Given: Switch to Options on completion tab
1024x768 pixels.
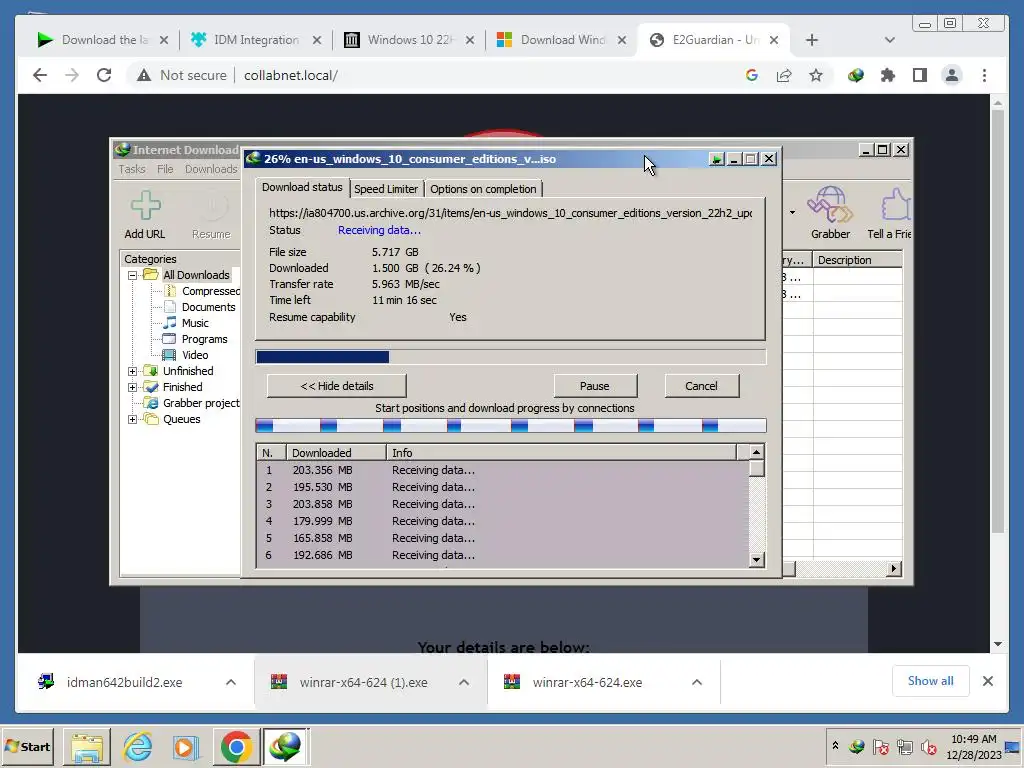Looking at the screenshot, I should [483, 189].
